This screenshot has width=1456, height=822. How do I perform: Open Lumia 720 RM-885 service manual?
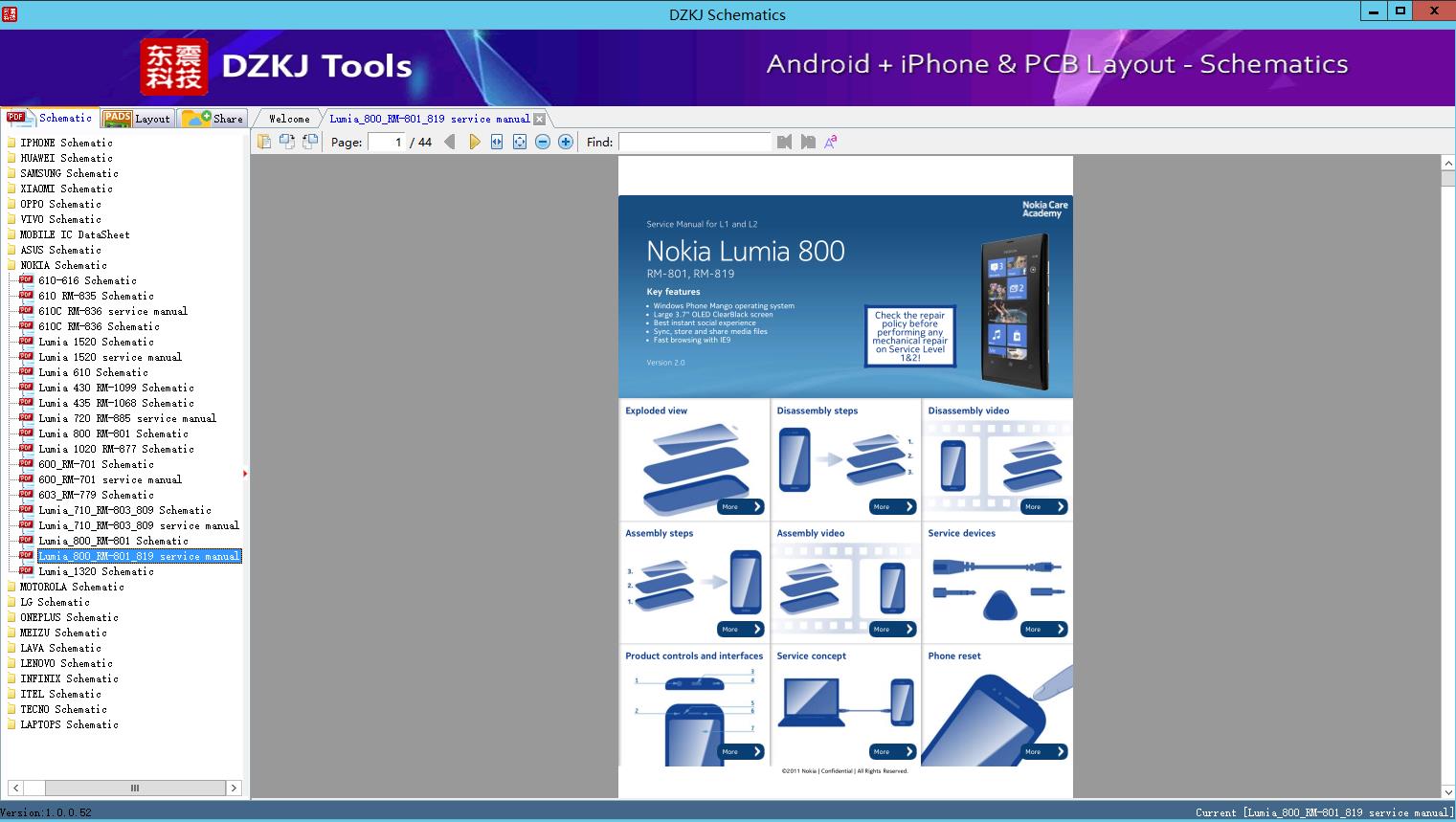pos(127,418)
